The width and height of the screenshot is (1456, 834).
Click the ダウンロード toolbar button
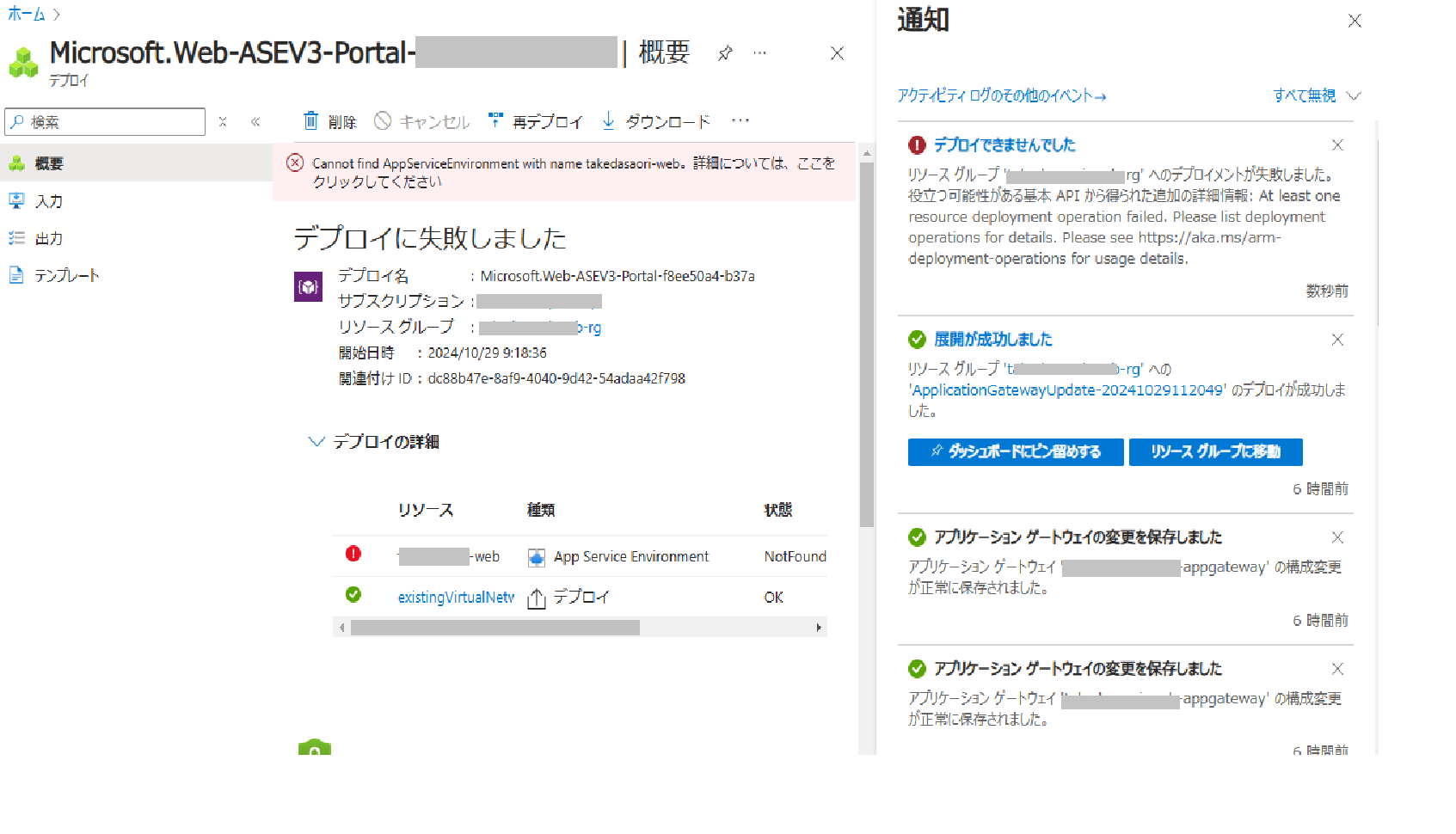point(656,121)
